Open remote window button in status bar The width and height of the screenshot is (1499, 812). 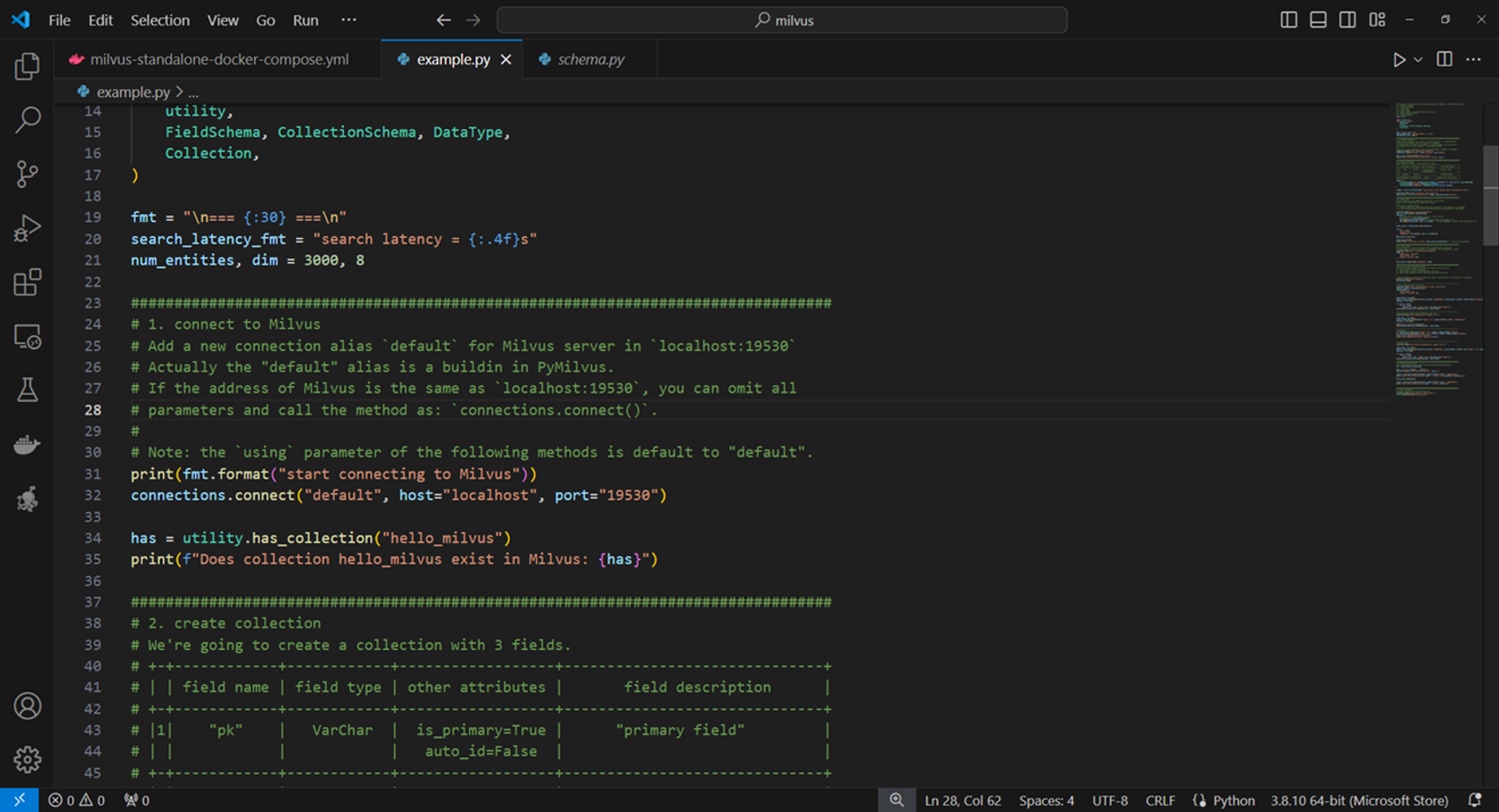point(19,801)
